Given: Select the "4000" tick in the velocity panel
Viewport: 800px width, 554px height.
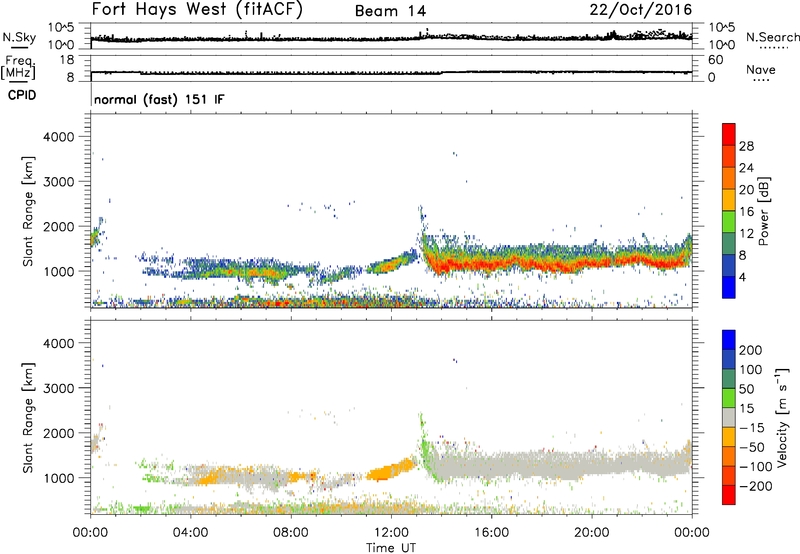Looking at the screenshot, I should [x=58, y=343].
